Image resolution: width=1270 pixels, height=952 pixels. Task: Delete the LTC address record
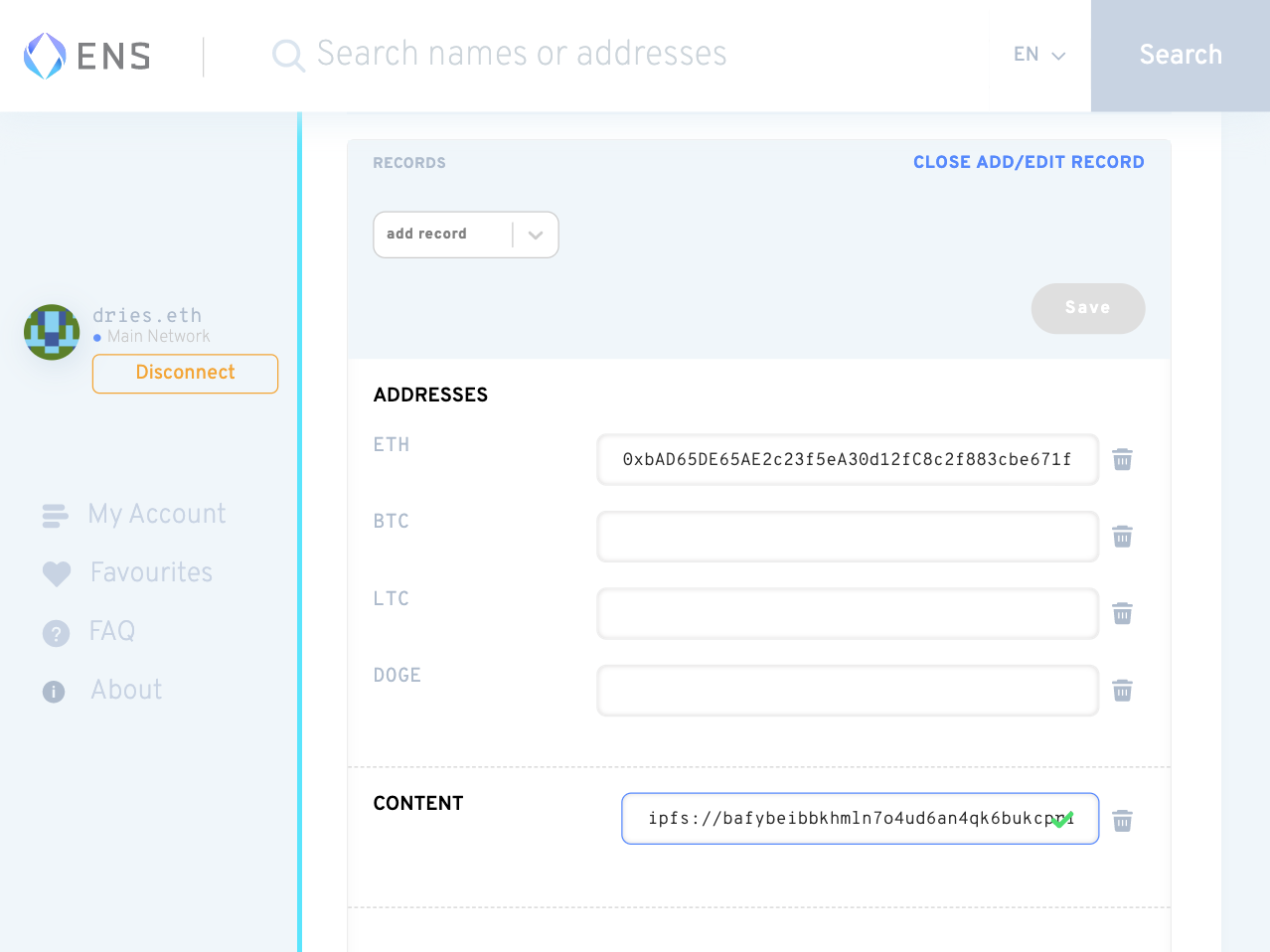point(1122,613)
